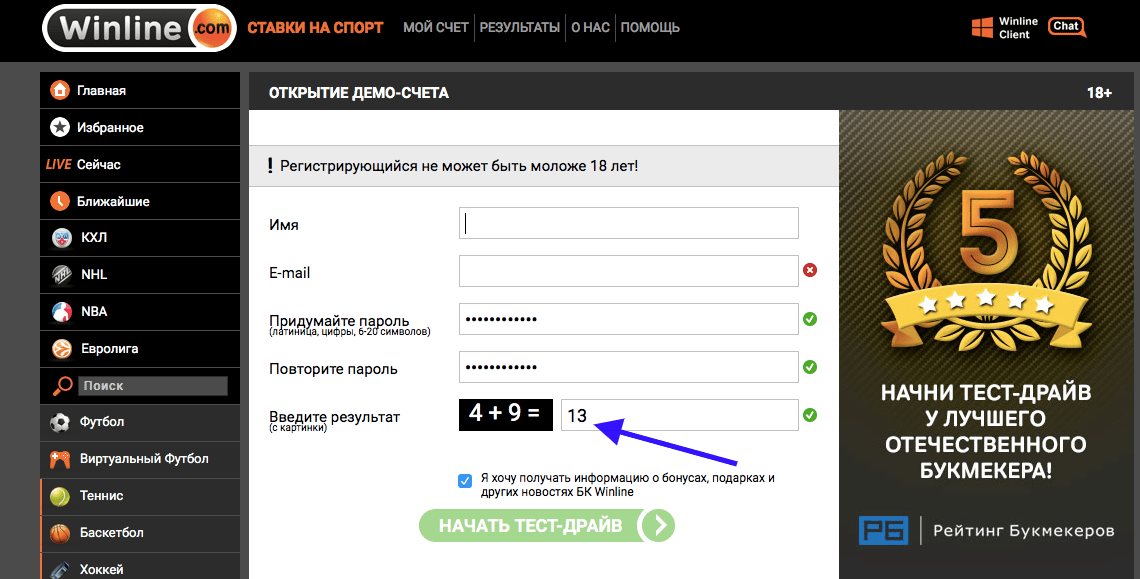Select Виртуальный Футбол in the sidebar
This screenshot has height=579, width=1140.
[x=140, y=459]
